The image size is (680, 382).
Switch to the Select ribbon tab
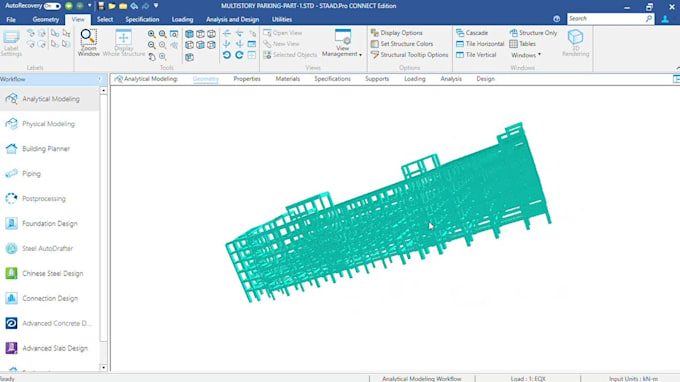pyautogui.click(x=105, y=20)
